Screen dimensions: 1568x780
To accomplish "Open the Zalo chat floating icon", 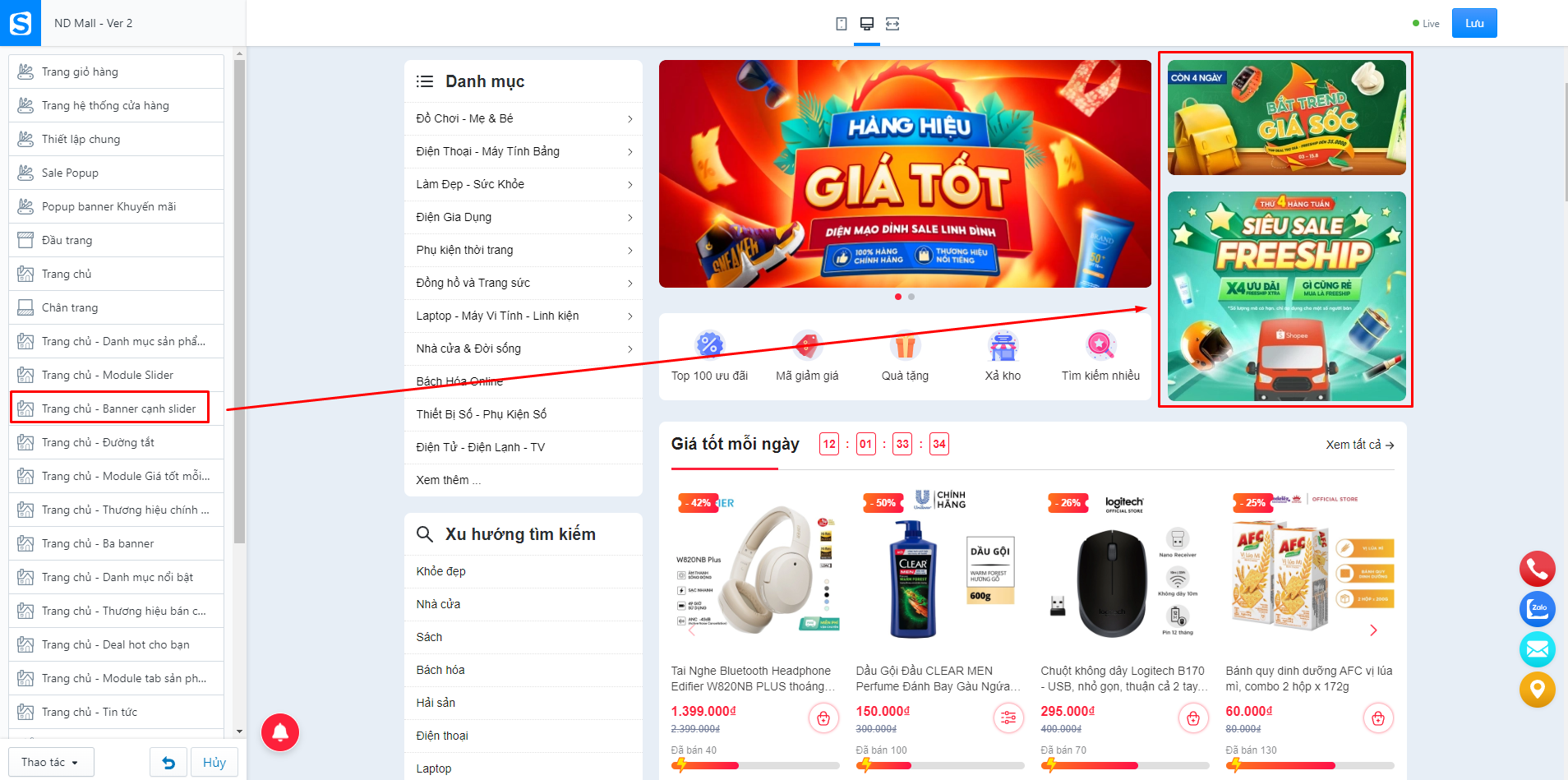I will pyautogui.click(x=1537, y=609).
